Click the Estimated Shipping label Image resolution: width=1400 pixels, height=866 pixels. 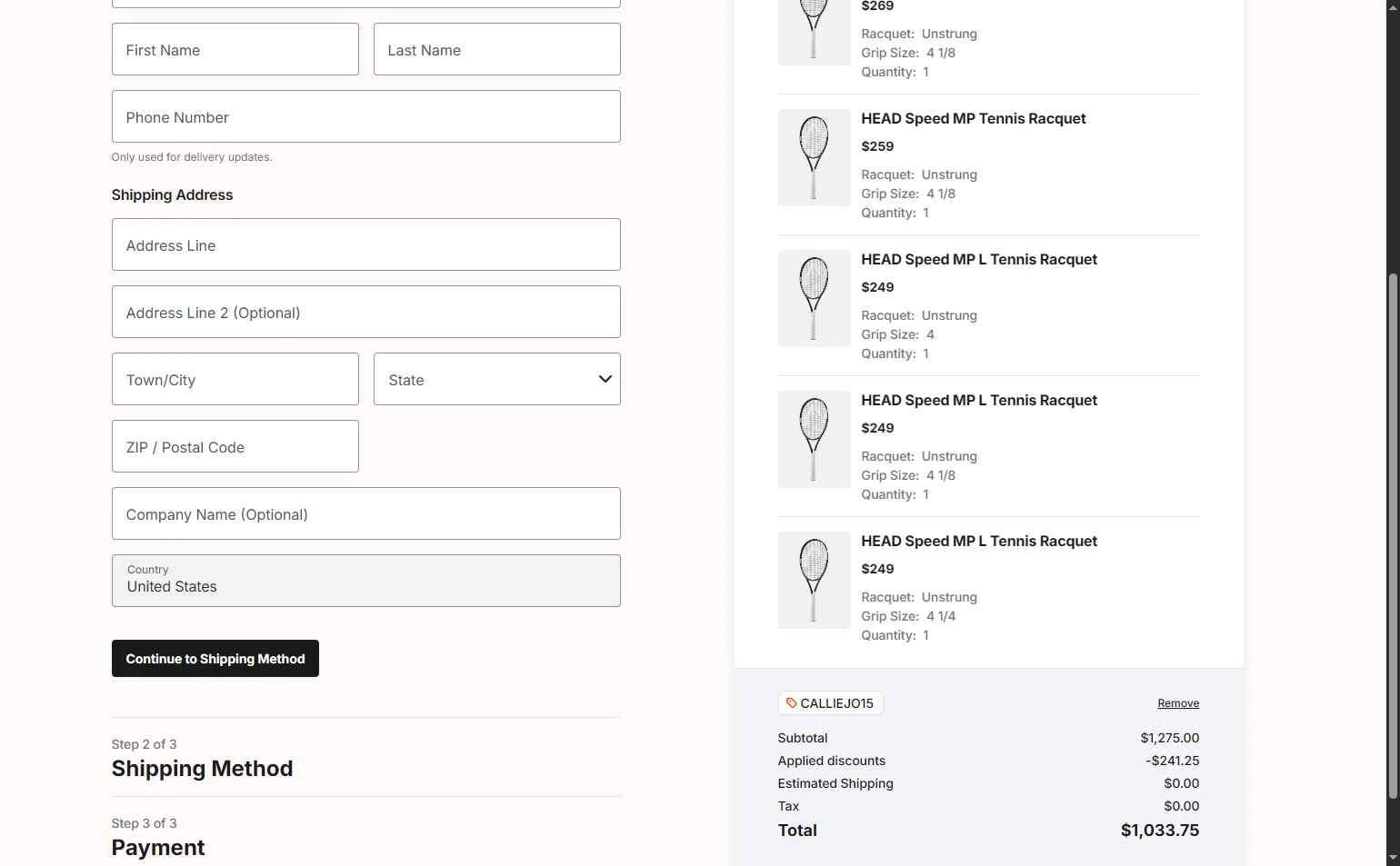[835, 783]
